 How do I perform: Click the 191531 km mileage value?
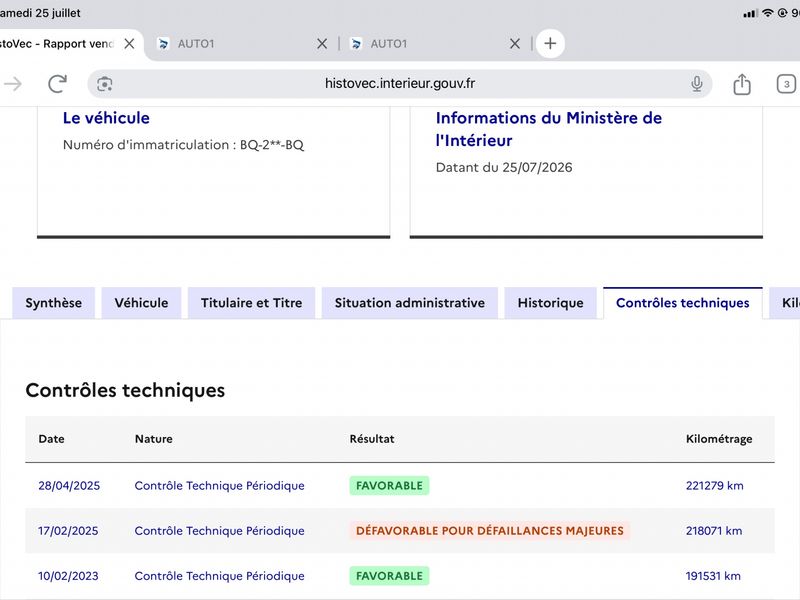tap(713, 576)
